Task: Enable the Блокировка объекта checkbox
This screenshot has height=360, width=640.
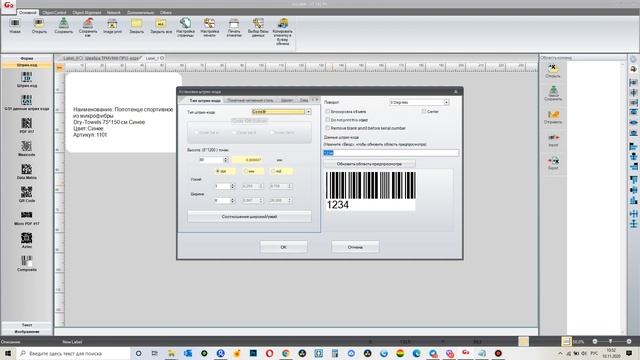Action: point(327,111)
